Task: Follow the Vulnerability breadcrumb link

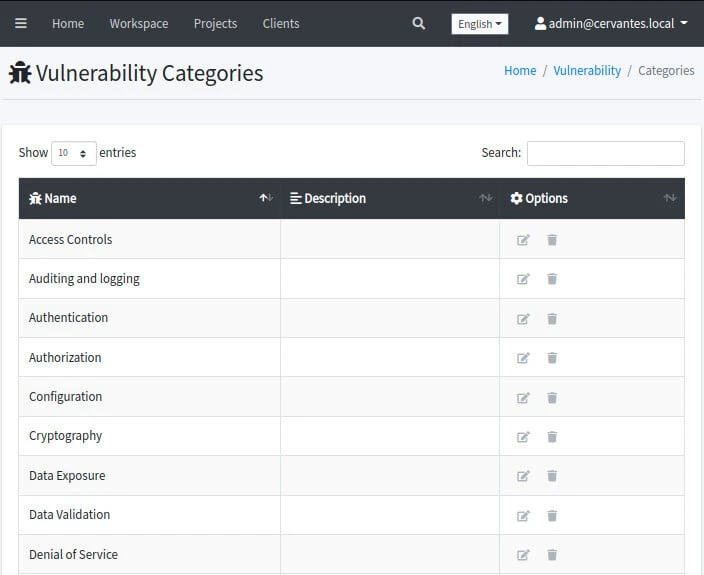Action: pos(587,71)
